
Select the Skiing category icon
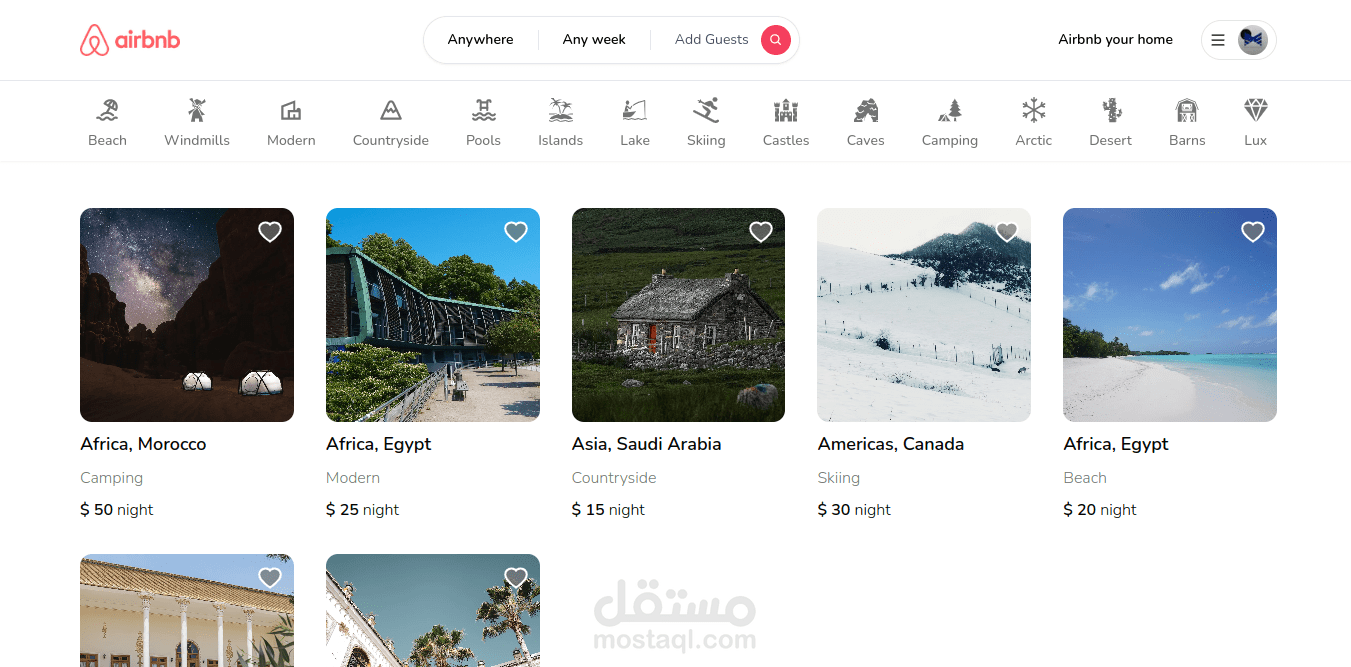(706, 110)
